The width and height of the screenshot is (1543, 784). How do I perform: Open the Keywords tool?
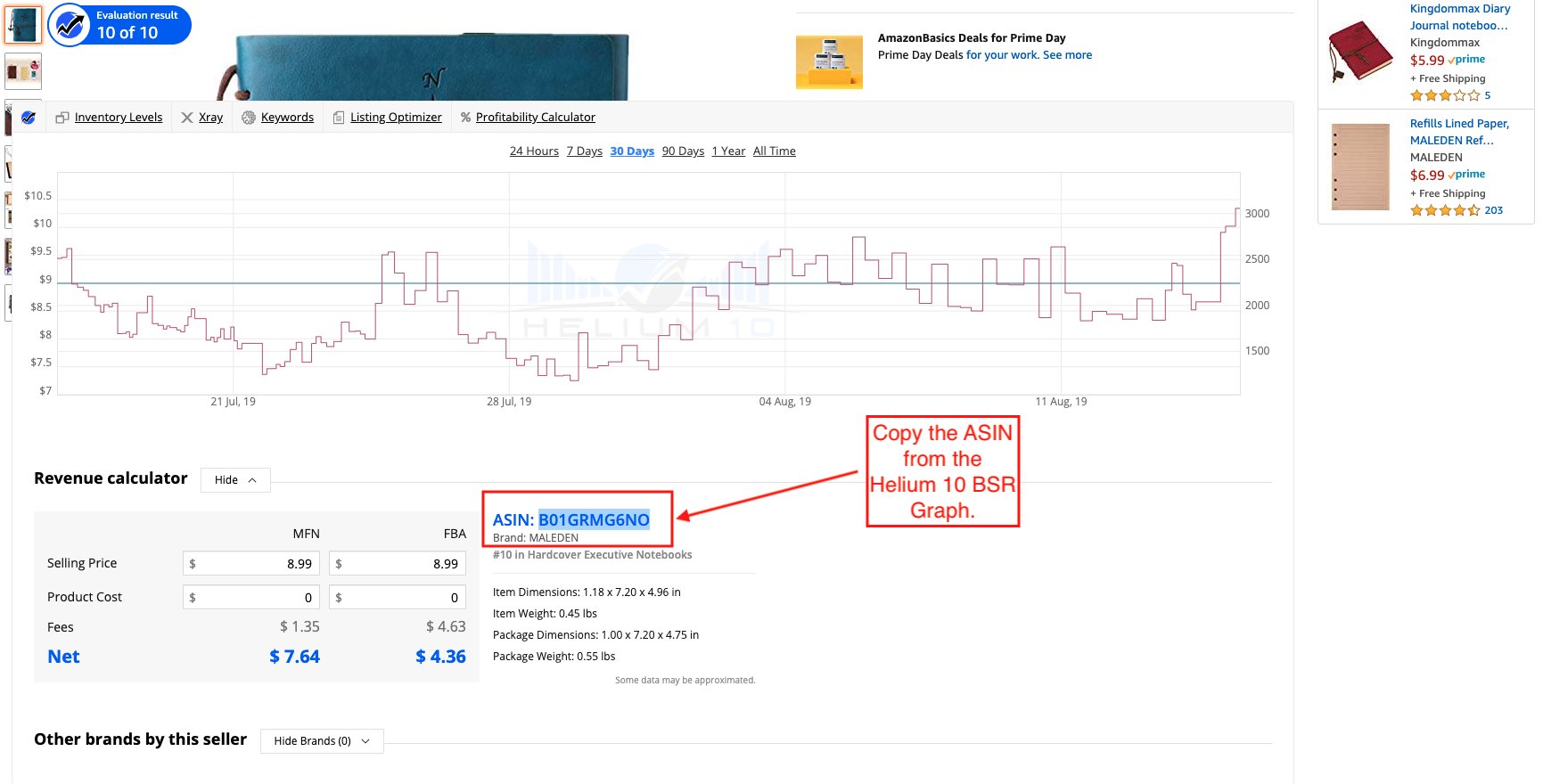tap(287, 118)
